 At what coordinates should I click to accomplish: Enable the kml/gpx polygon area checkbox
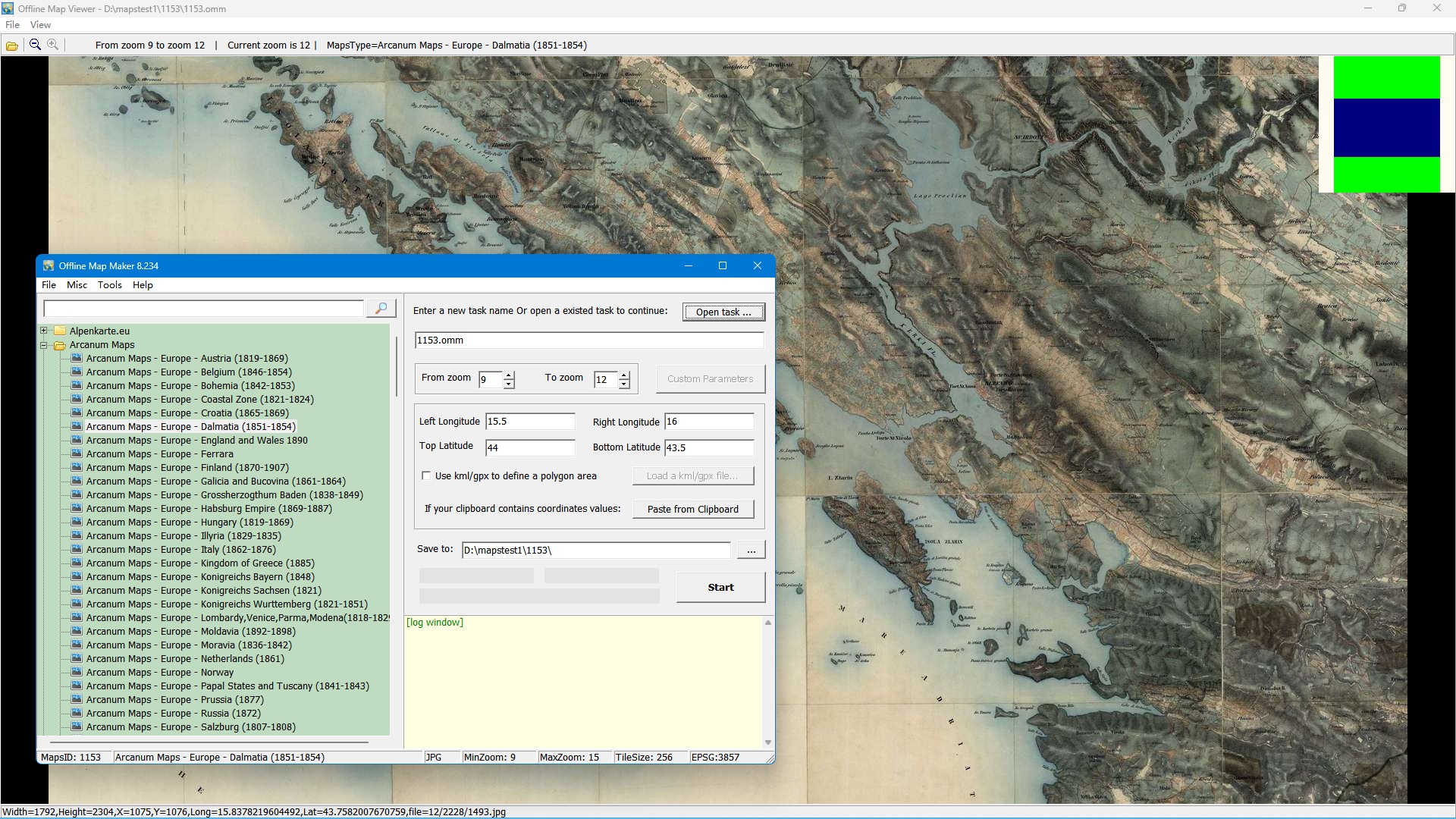coord(426,476)
